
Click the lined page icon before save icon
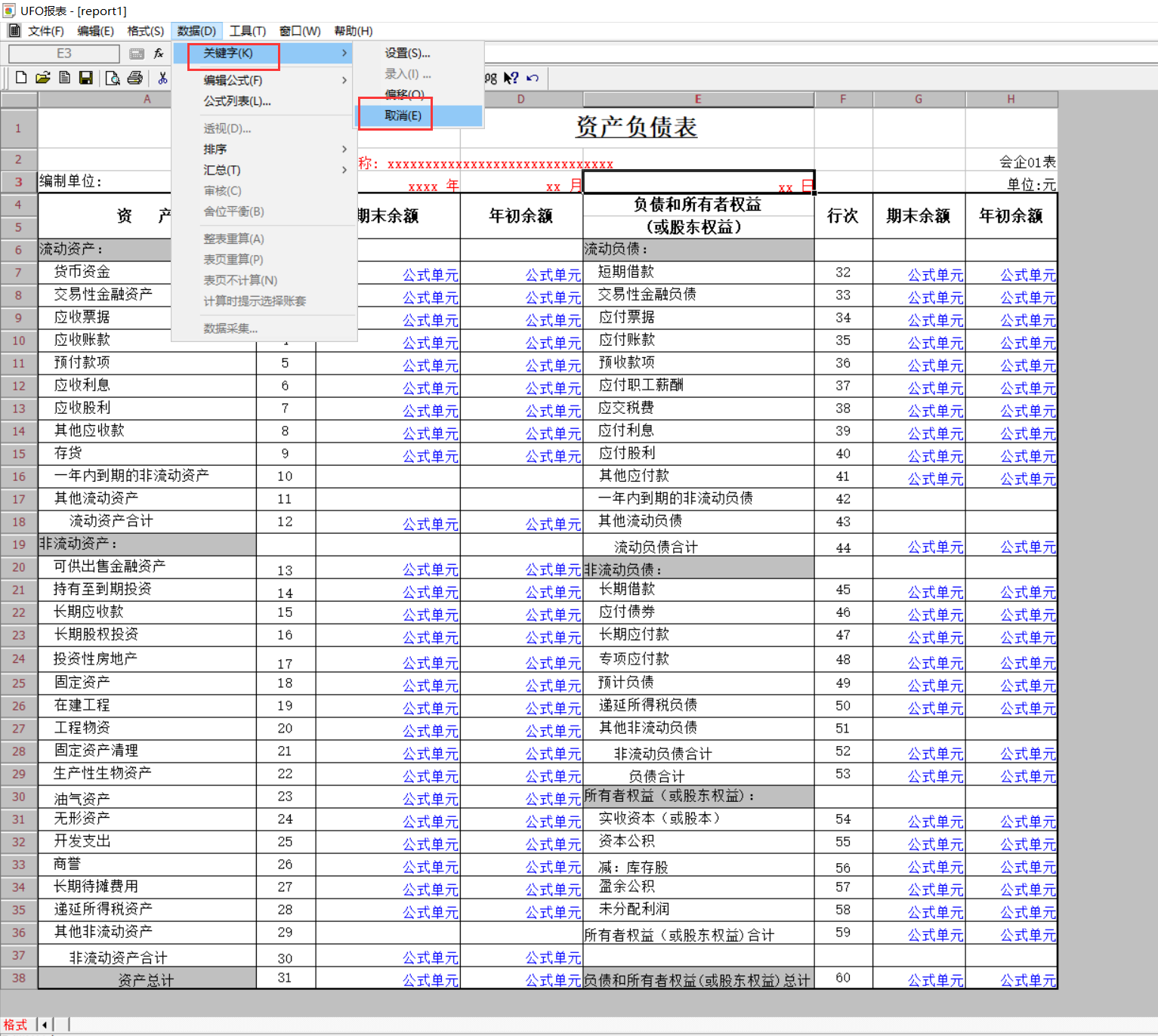point(65,77)
